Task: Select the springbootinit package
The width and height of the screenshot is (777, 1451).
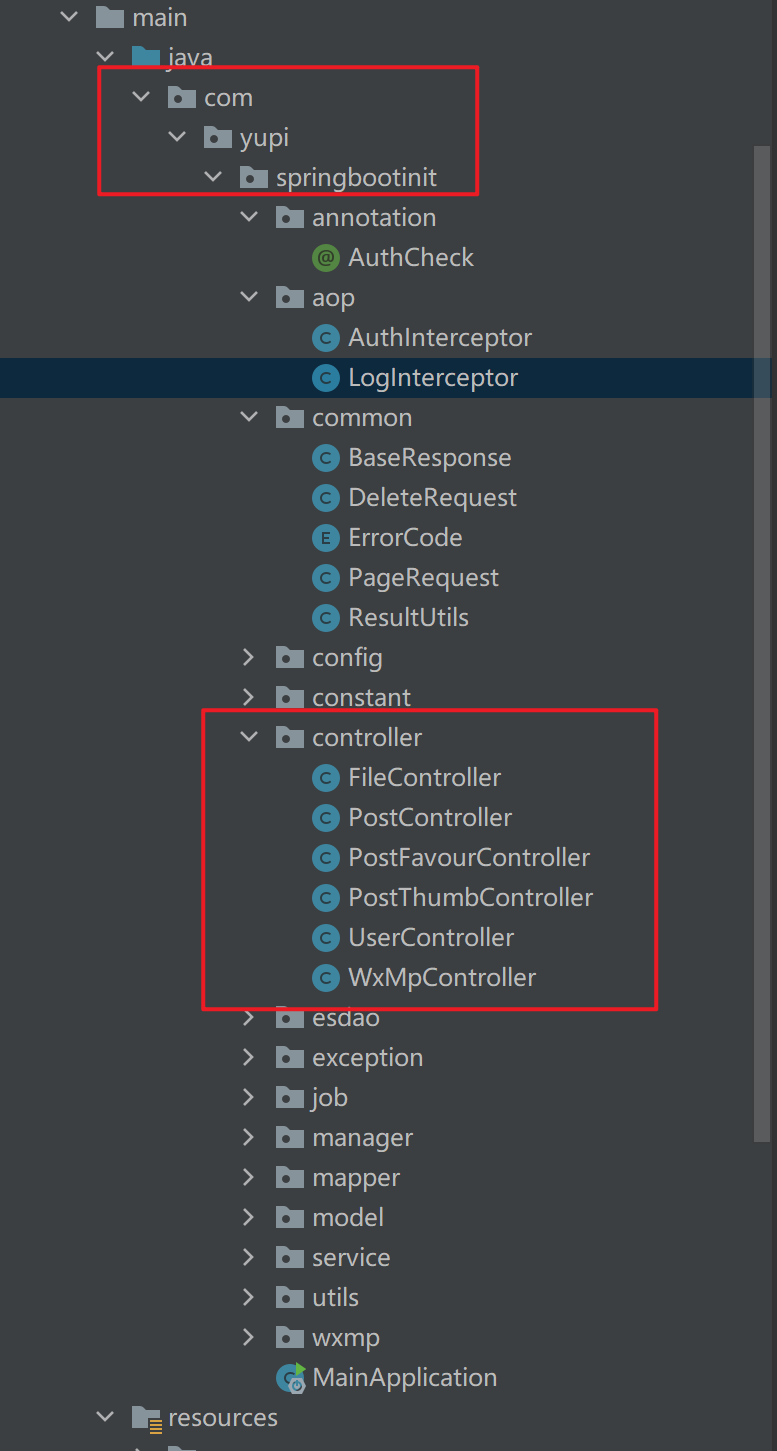Action: 356,178
